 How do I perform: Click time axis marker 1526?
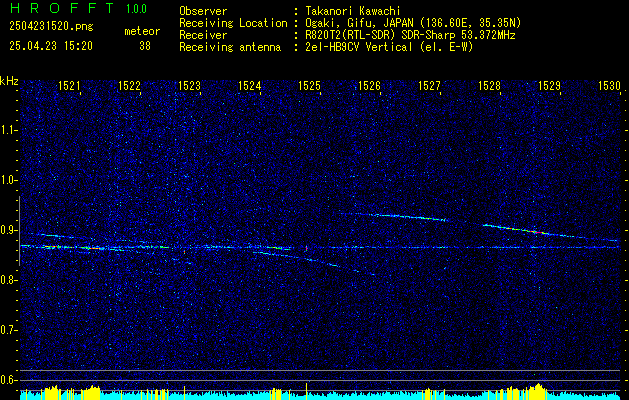click(x=369, y=85)
